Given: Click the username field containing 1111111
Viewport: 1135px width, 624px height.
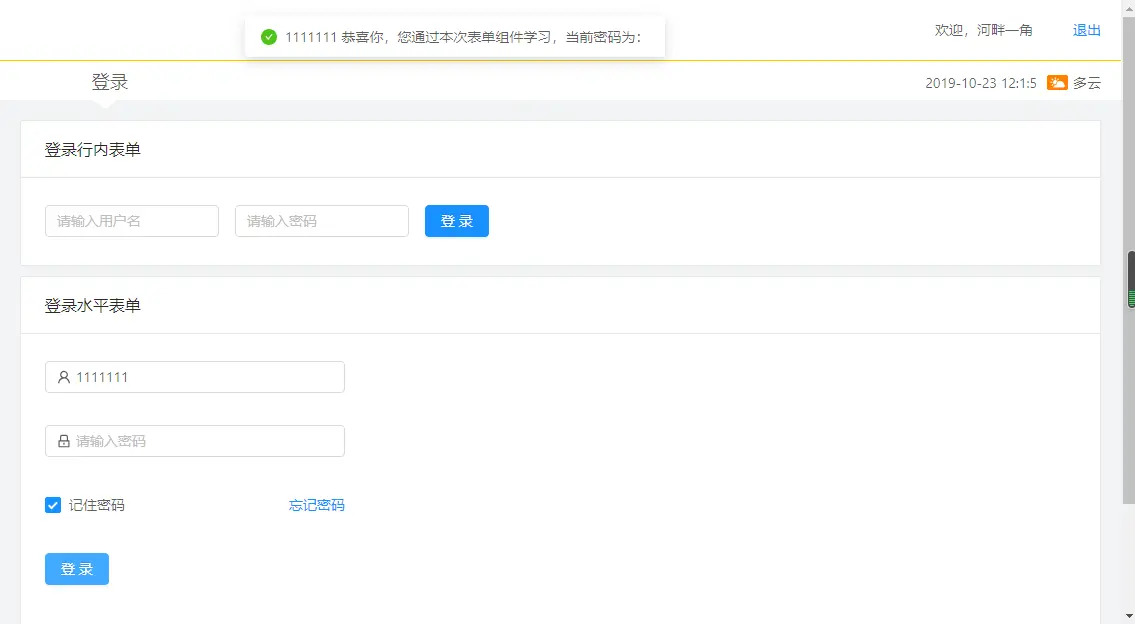Looking at the screenshot, I should [195, 377].
